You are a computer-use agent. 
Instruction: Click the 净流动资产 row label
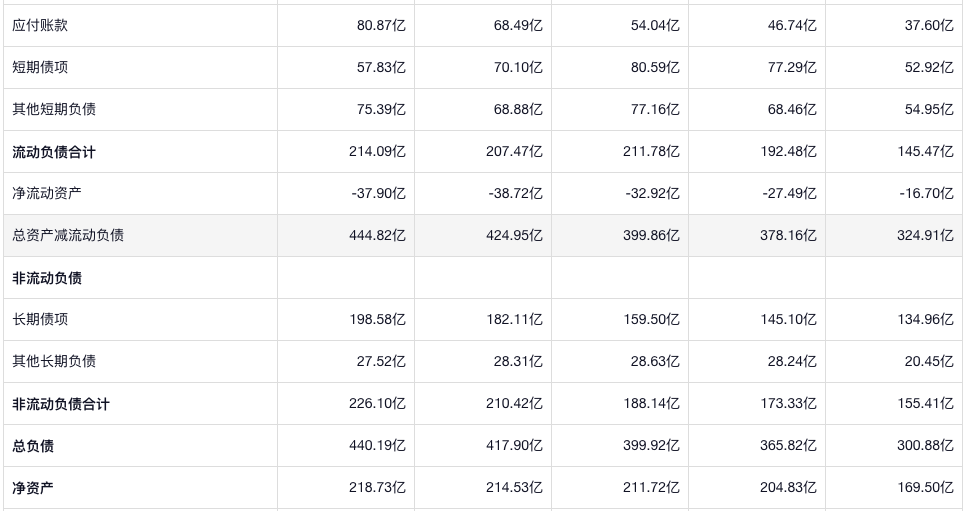(47, 193)
